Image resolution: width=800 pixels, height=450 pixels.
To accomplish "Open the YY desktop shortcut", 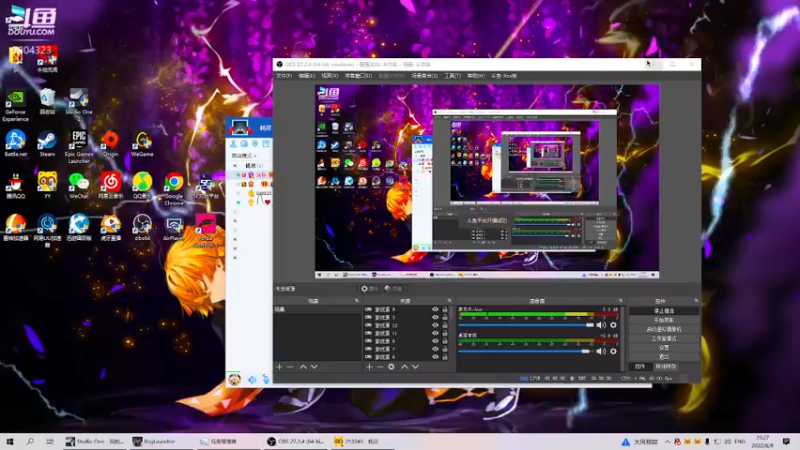I will click(x=47, y=185).
